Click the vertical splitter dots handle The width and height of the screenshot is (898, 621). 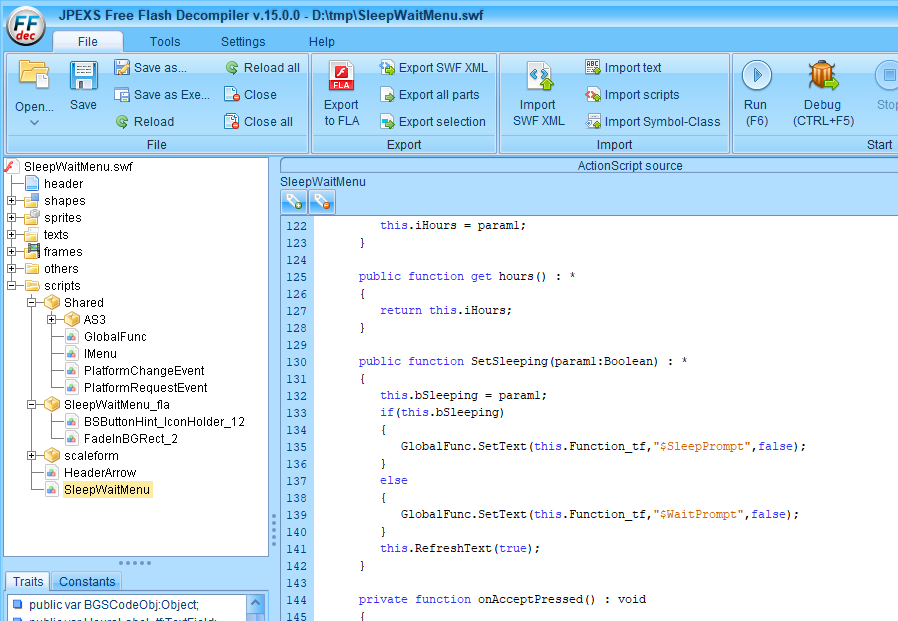pos(274,529)
